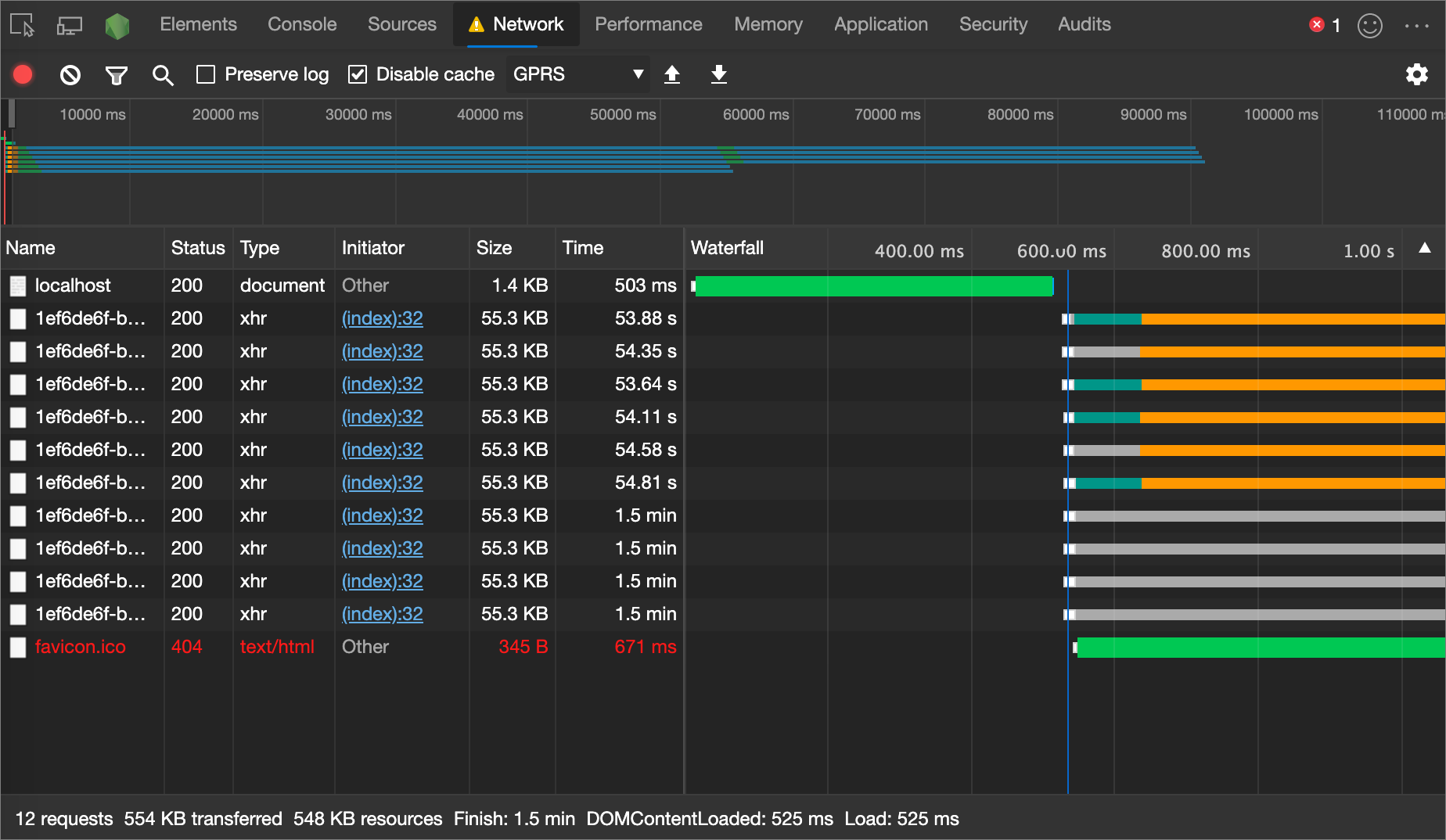Import a HAR file
This screenshot has width=1446, height=840.
(x=672, y=74)
